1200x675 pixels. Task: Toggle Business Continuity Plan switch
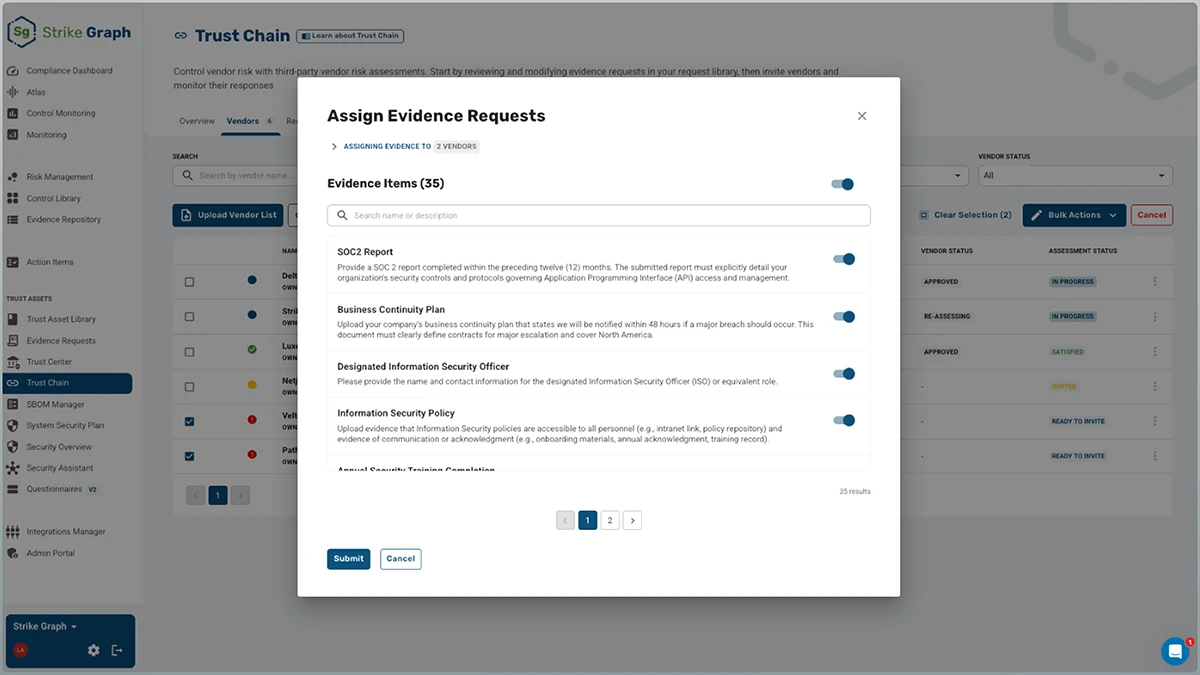coord(844,317)
